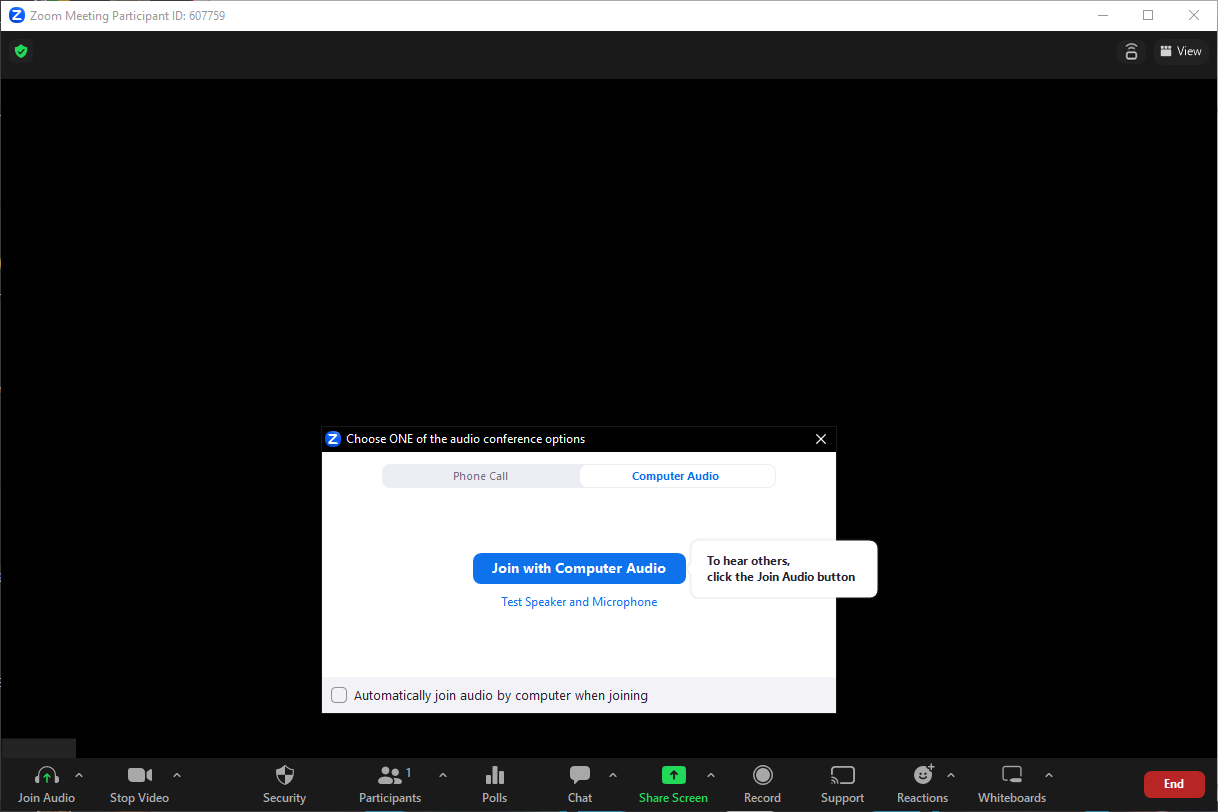Stop Video using the camera icon
1218x812 pixels.
tap(140, 775)
